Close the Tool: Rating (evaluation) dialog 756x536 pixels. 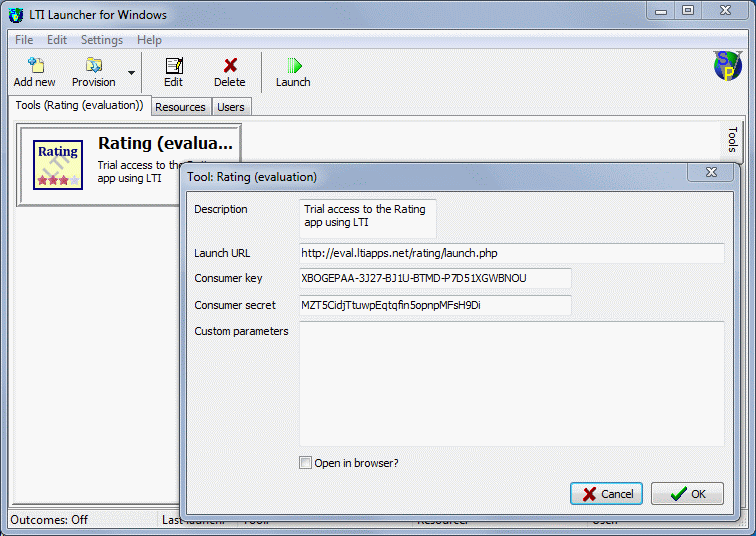coord(711,172)
